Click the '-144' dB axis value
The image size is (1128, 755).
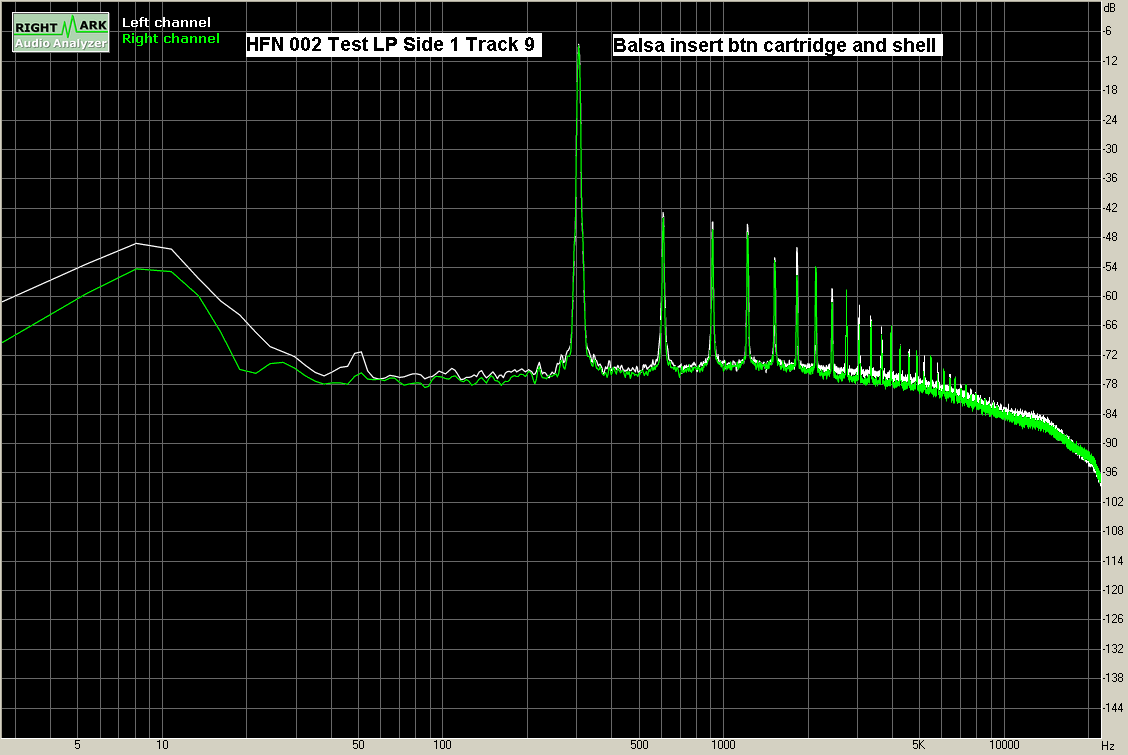pyautogui.click(x=1112, y=708)
